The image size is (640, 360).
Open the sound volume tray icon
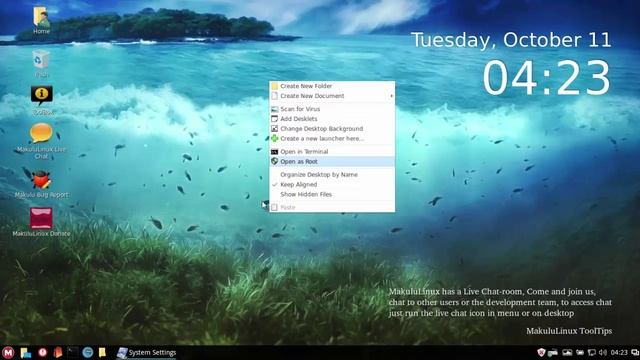(603, 352)
